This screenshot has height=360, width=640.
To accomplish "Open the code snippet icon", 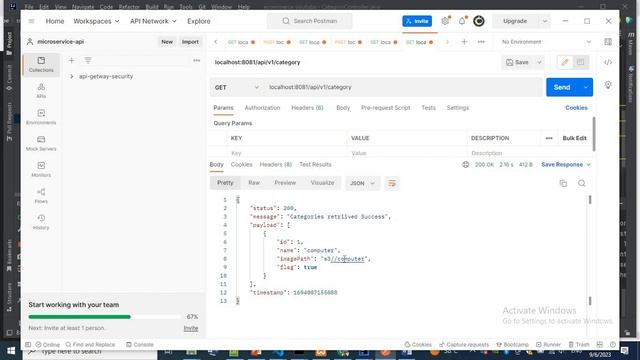I will pos(608,62).
